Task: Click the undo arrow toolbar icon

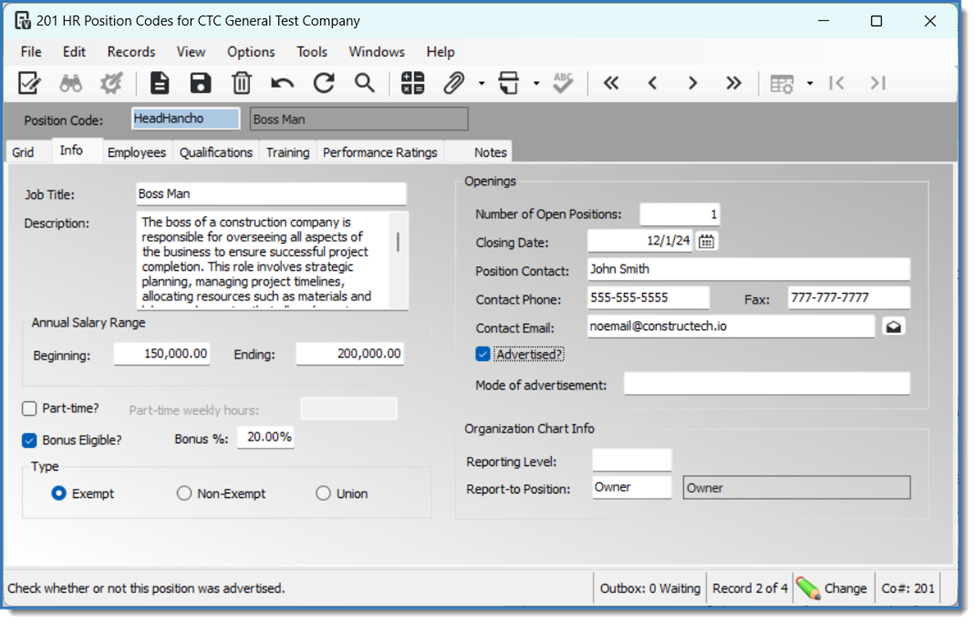Action: click(282, 83)
